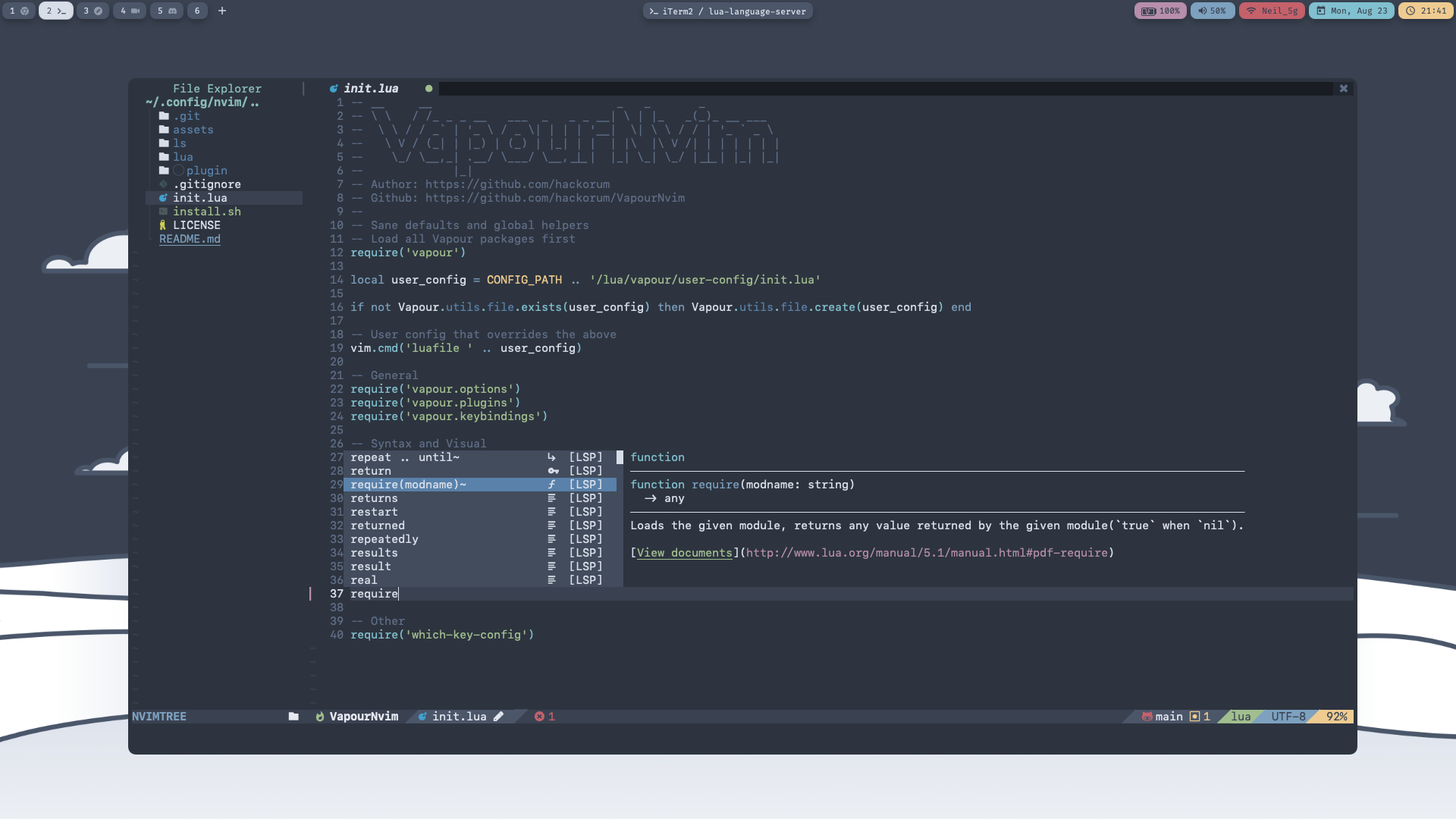Click the pencil modified icon in statusline
The height and width of the screenshot is (819, 1456).
[x=498, y=717]
